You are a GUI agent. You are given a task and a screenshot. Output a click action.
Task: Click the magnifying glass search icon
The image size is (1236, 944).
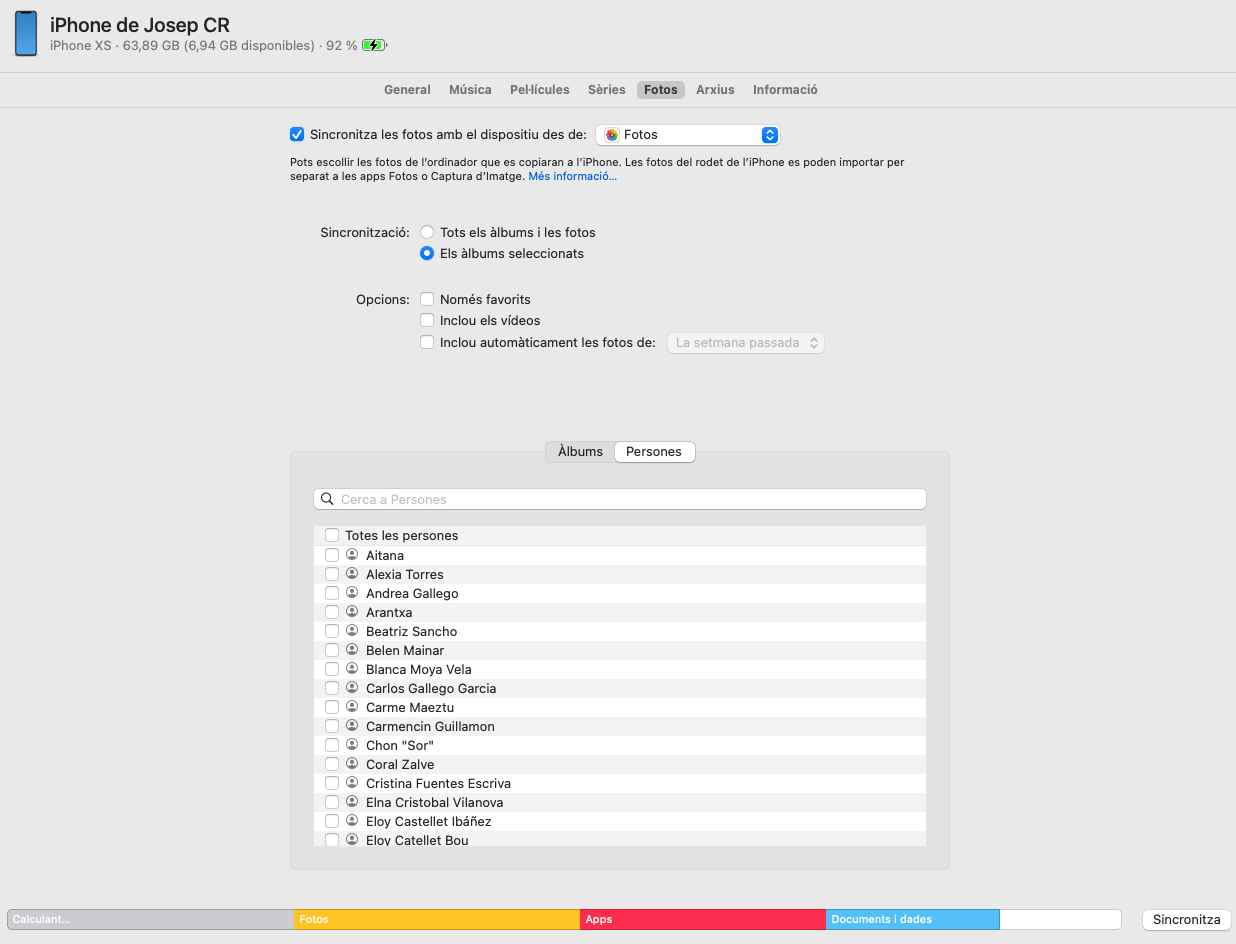tap(327, 499)
